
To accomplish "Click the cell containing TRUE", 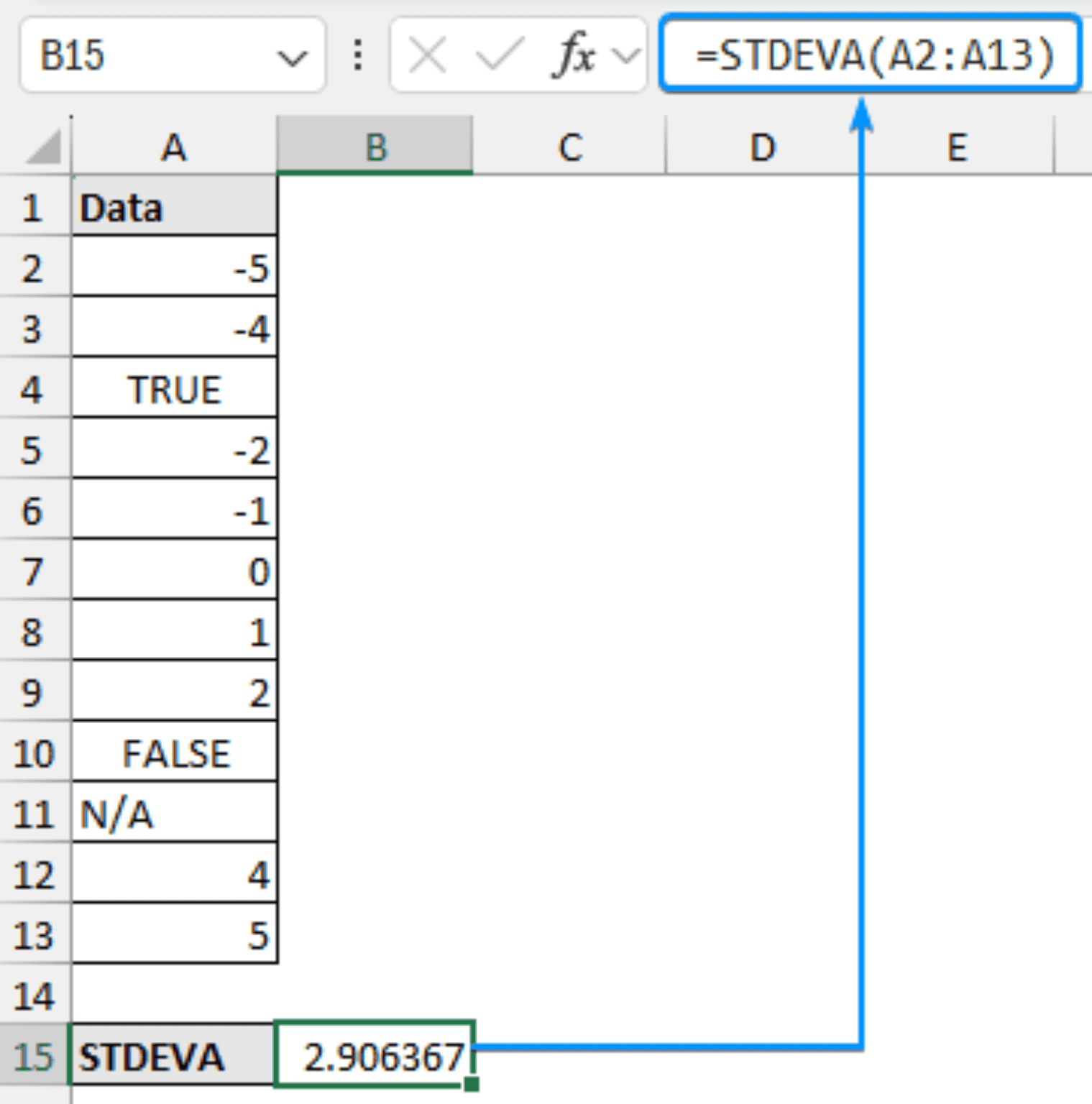I will (173, 390).
